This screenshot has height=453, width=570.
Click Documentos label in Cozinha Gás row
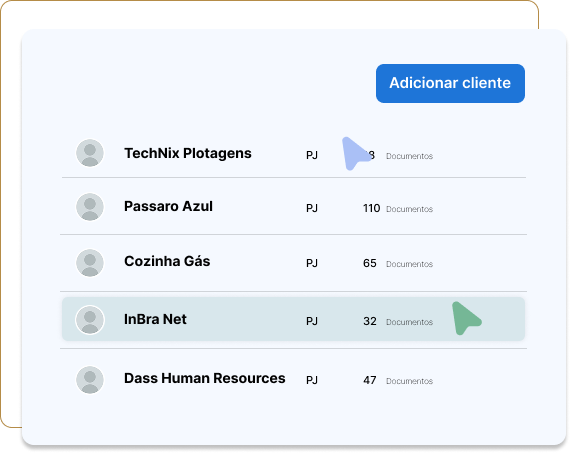coord(409,264)
